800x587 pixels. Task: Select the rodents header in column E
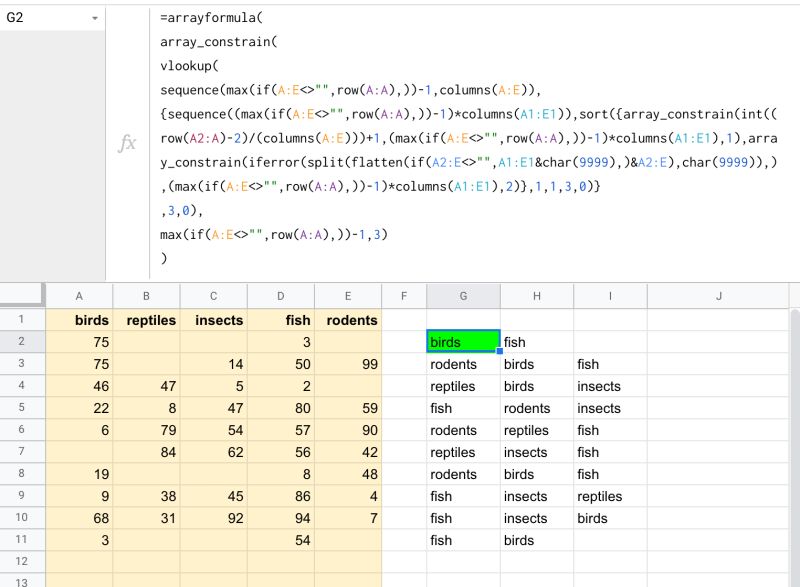(x=348, y=320)
